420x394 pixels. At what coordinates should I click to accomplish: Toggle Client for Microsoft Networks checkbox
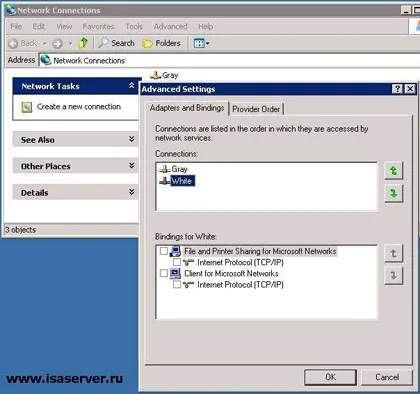click(163, 273)
